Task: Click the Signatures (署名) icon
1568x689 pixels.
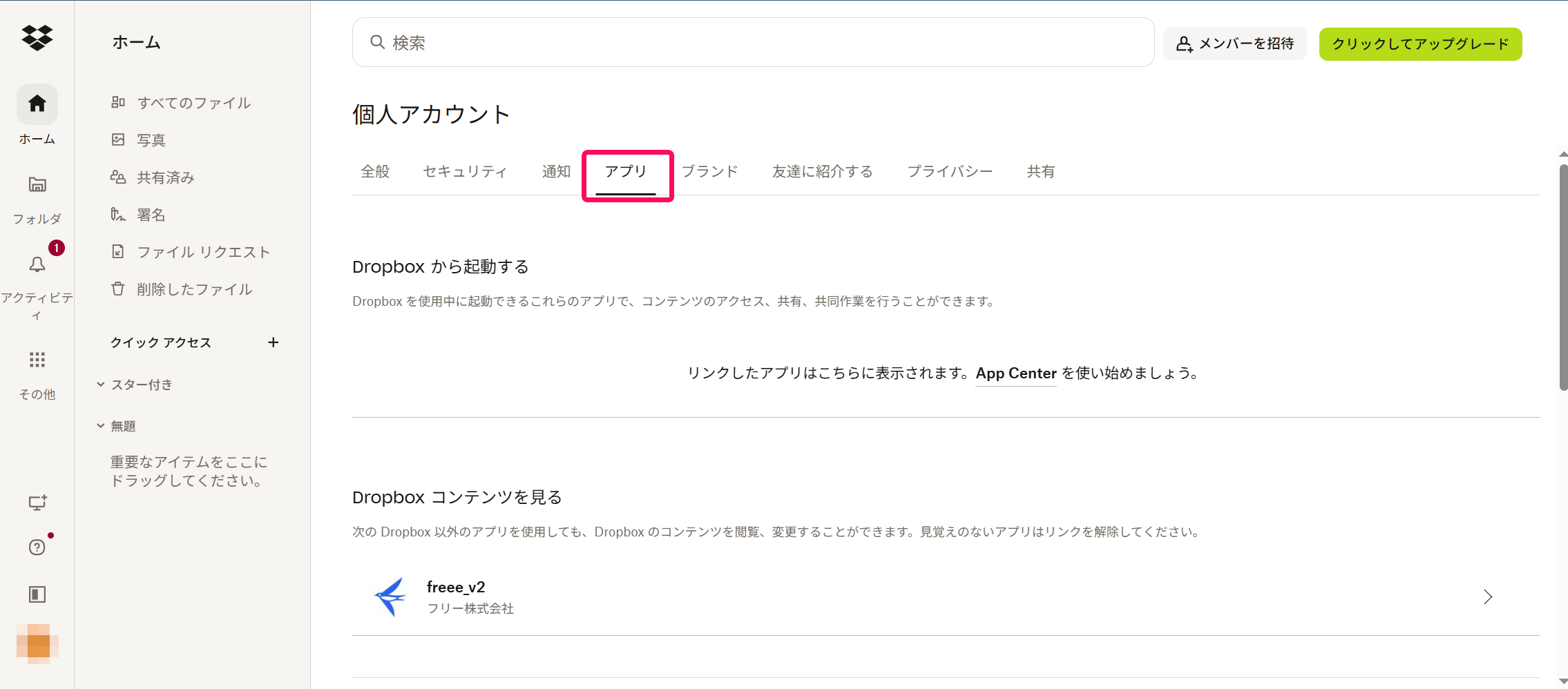Action: 118,214
